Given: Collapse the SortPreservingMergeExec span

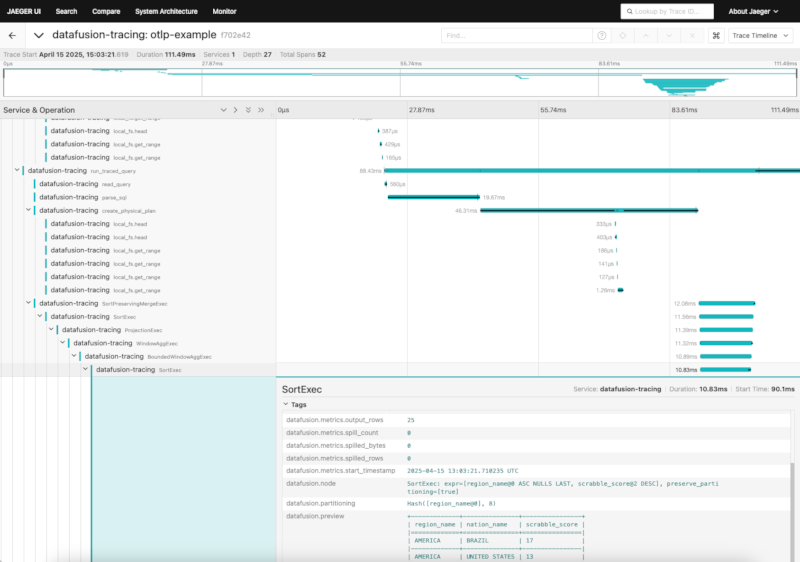Looking at the screenshot, I should [29, 303].
